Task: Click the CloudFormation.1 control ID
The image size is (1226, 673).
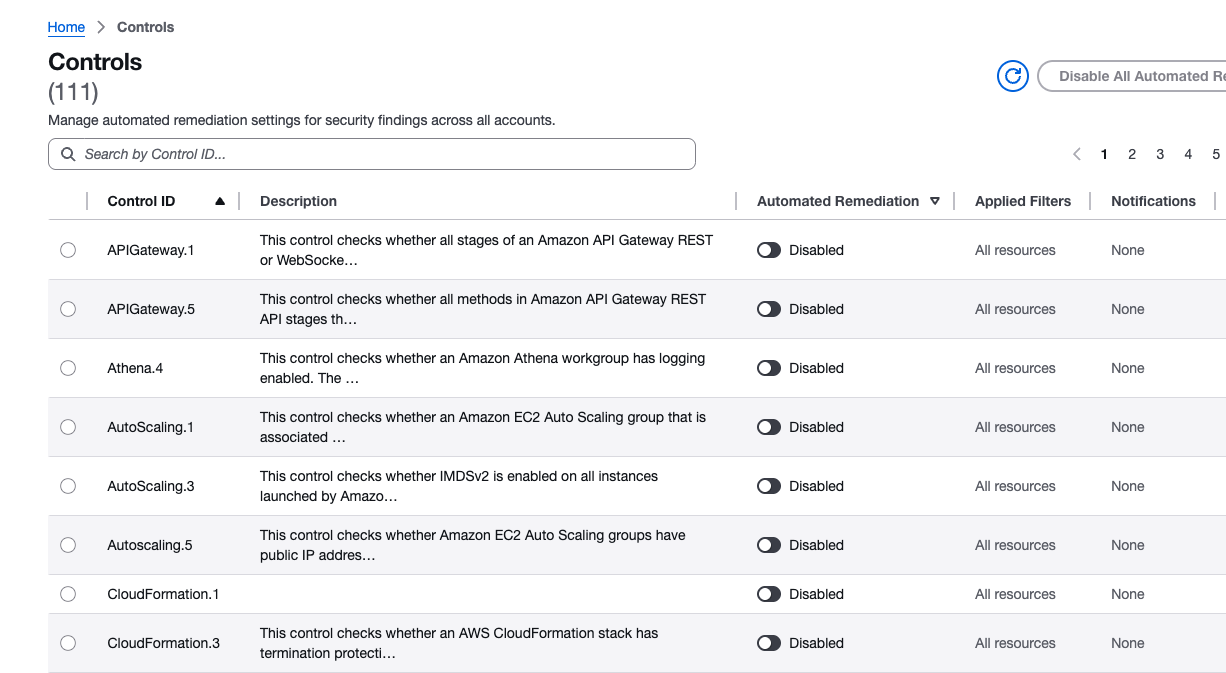Action: (164, 594)
